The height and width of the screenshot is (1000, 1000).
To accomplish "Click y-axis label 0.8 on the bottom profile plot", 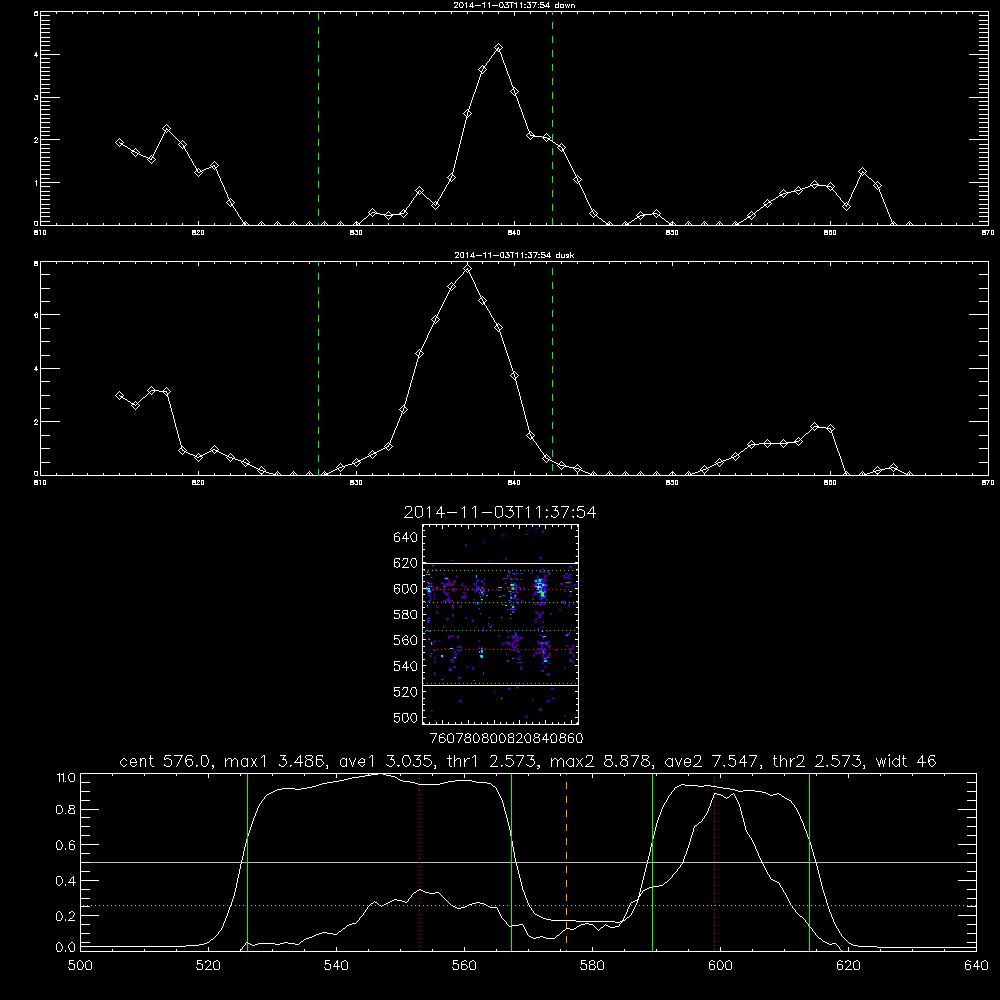I will [x=66, y=809].
